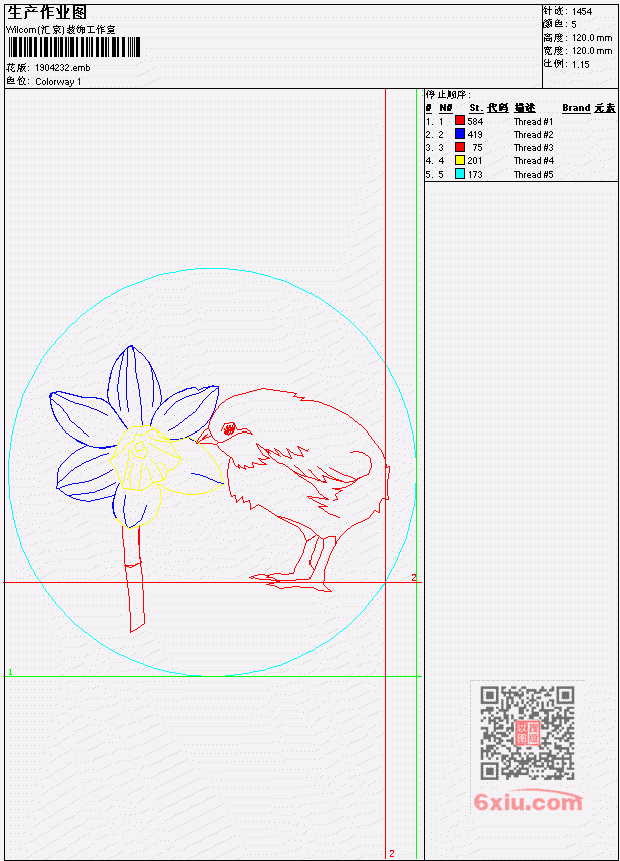Click the total stitch value '1454'
The width and height of the screenshot is (620, 861).
click(x=582, y=12)
